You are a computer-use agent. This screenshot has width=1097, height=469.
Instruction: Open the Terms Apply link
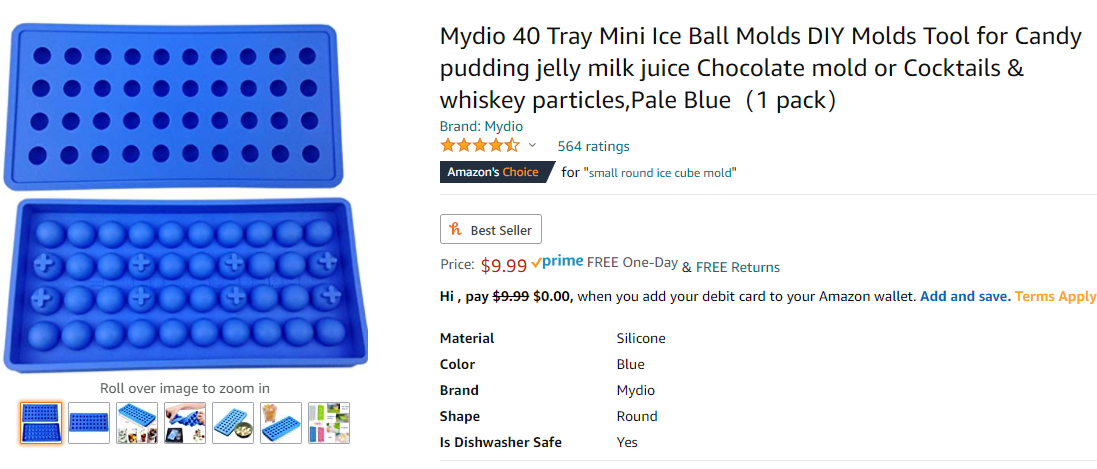pos(1056,296)
